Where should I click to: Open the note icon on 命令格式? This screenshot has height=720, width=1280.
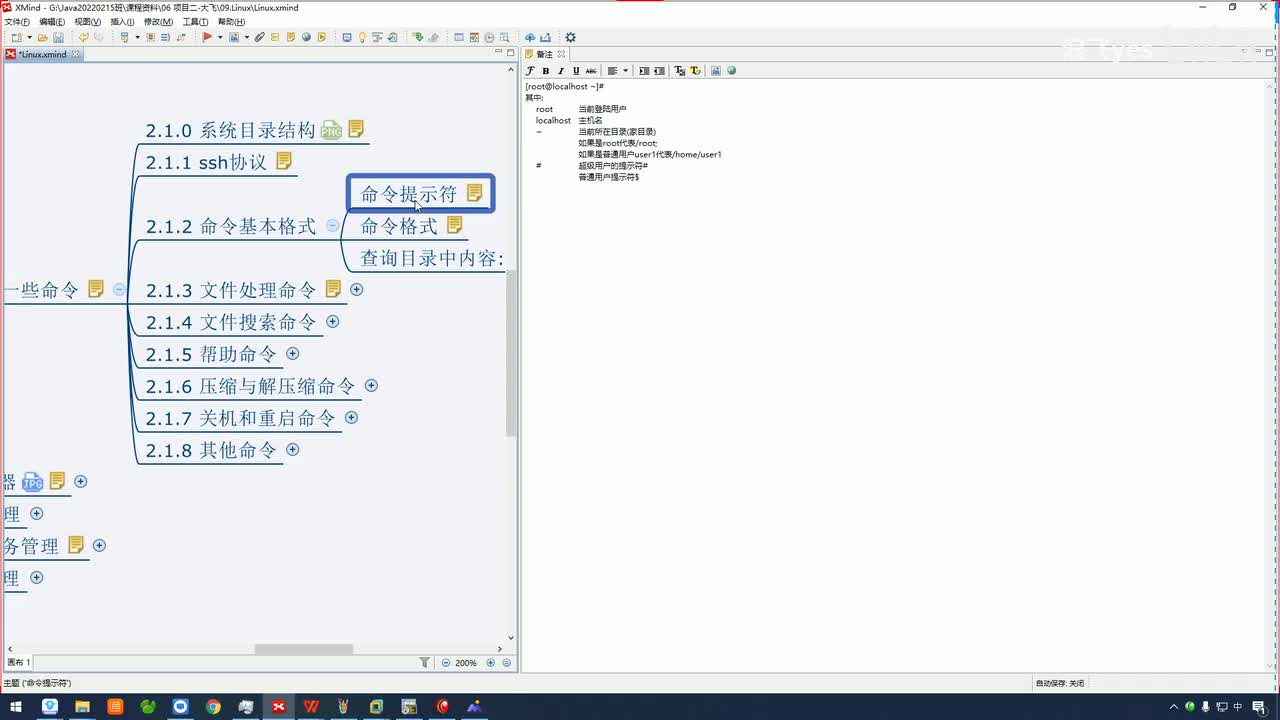[455, 225]
